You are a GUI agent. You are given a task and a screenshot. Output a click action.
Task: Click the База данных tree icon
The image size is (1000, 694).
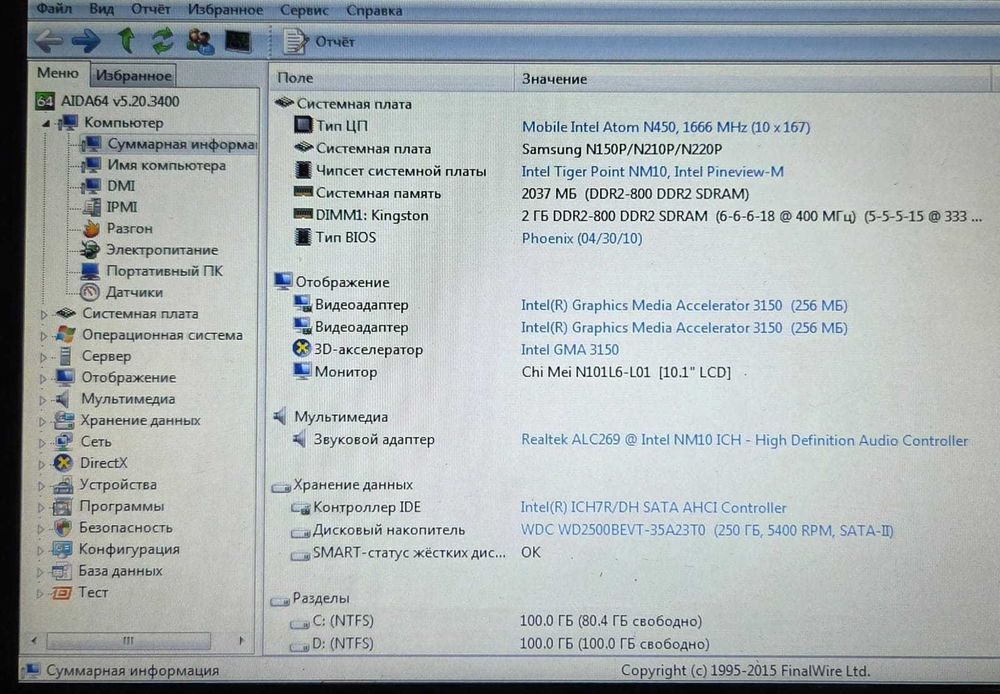click(61, 571)
